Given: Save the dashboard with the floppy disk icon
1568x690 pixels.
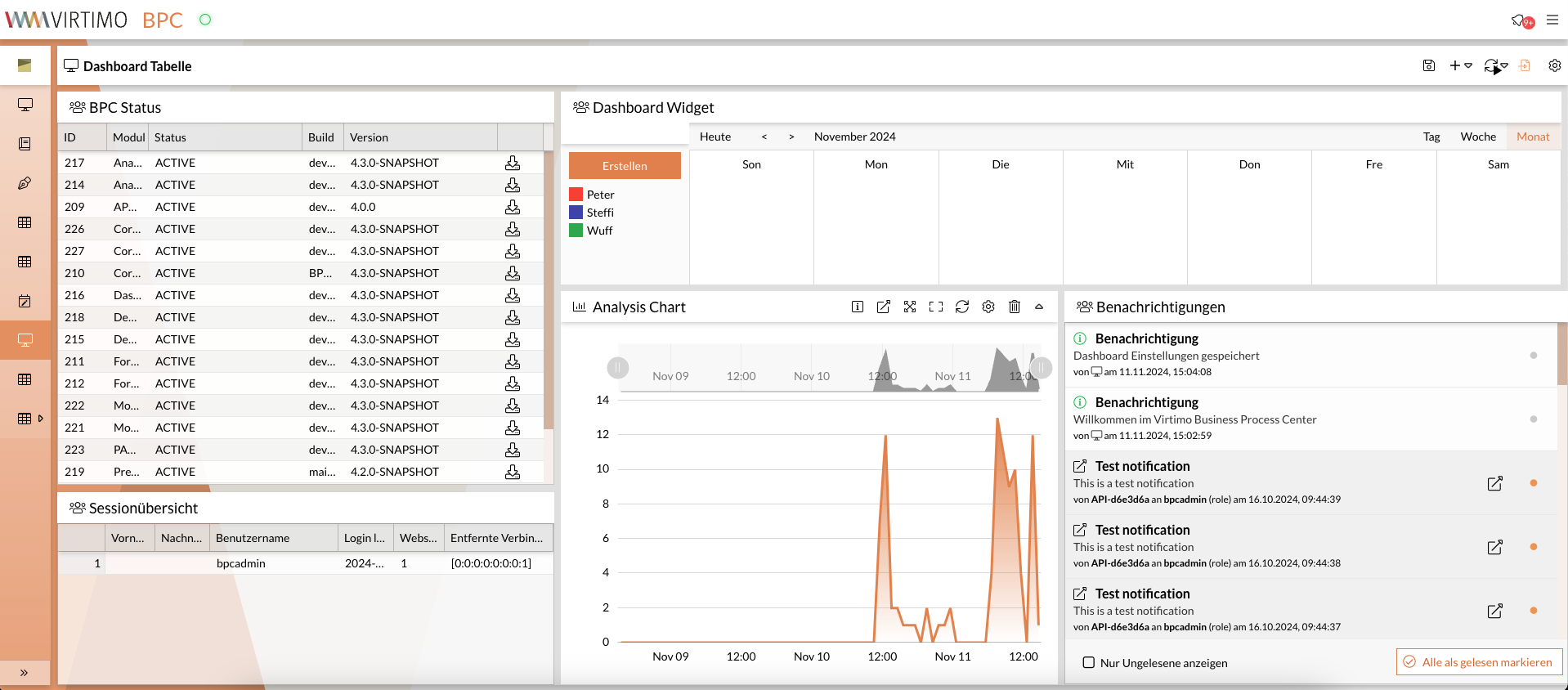Looking at the screenshot, I should coord(1428,65).
